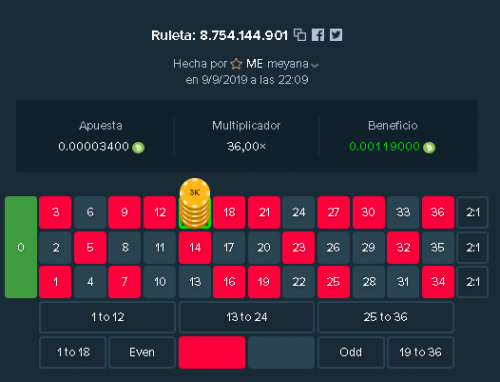This screenshot has height=382, width=500.
Task: Copy the Ruleta bet ID
Action: tap(300, 35)
